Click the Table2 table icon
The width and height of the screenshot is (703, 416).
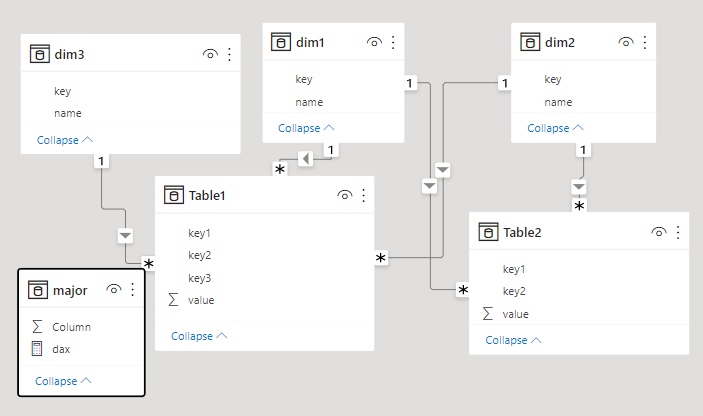(488, 232)
